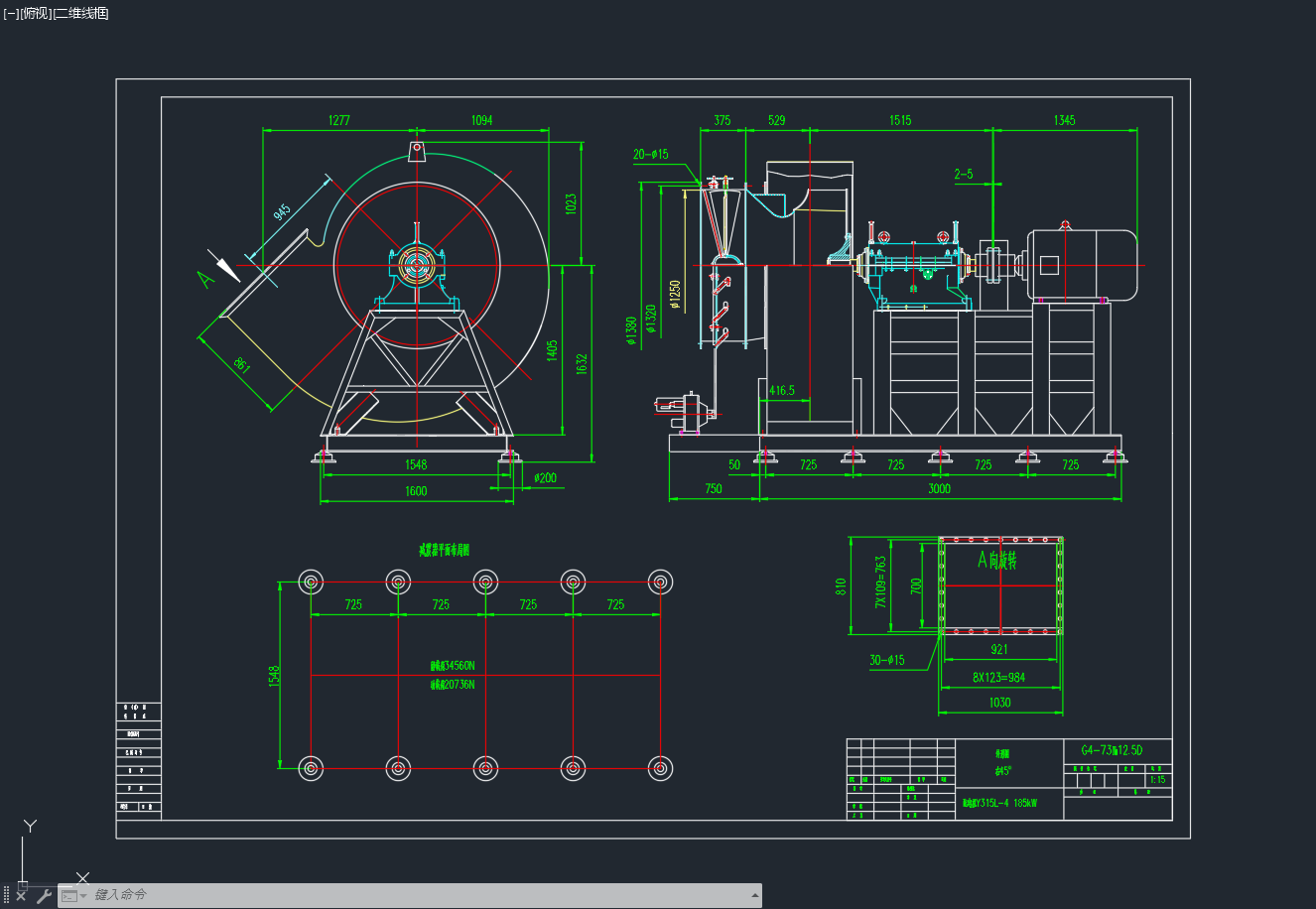Select the 1277 dimension text
This screenshot has height=909, width=1316.
click(x=338, y=120)
